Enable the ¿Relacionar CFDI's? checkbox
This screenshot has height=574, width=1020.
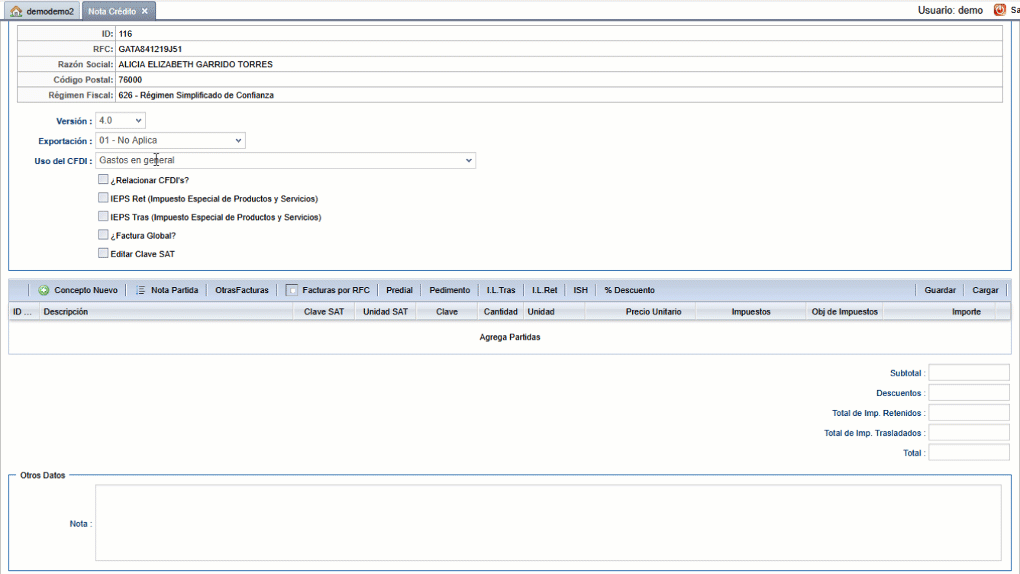tap(103, 180)
